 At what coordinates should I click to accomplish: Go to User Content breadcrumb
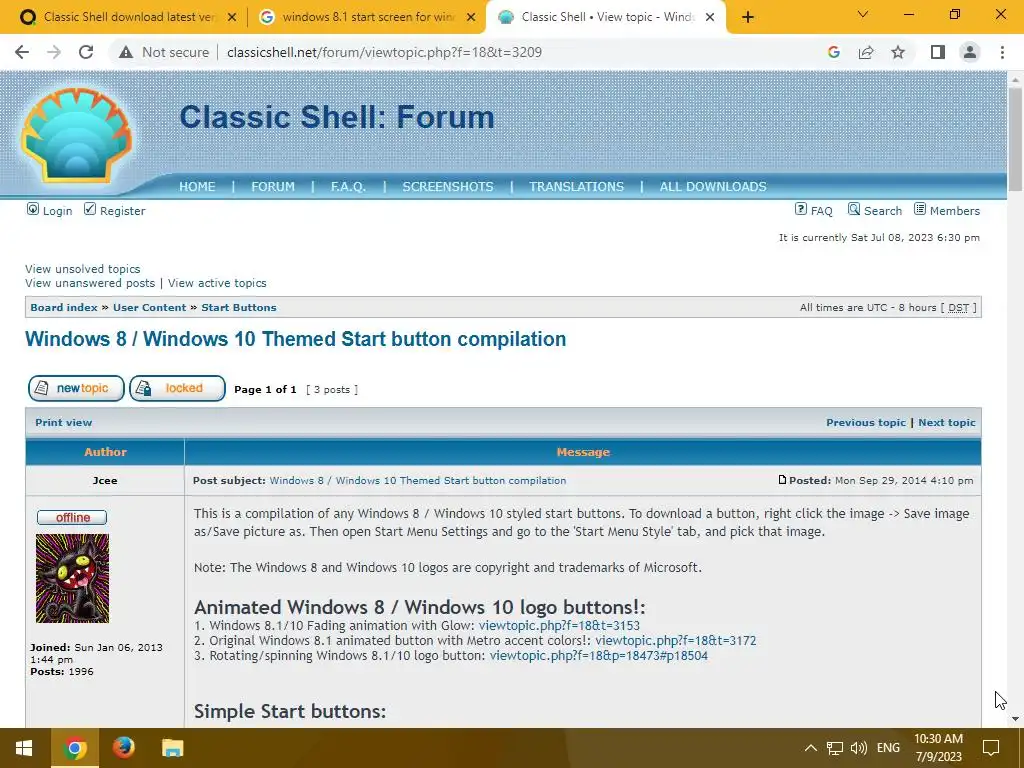click(150, 308)
